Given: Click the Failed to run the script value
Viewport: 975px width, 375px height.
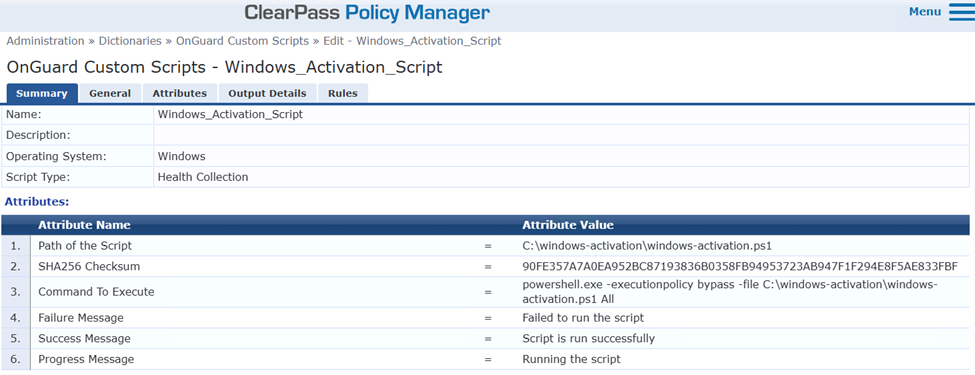Looking at the screenshot, I should [583, 318].
